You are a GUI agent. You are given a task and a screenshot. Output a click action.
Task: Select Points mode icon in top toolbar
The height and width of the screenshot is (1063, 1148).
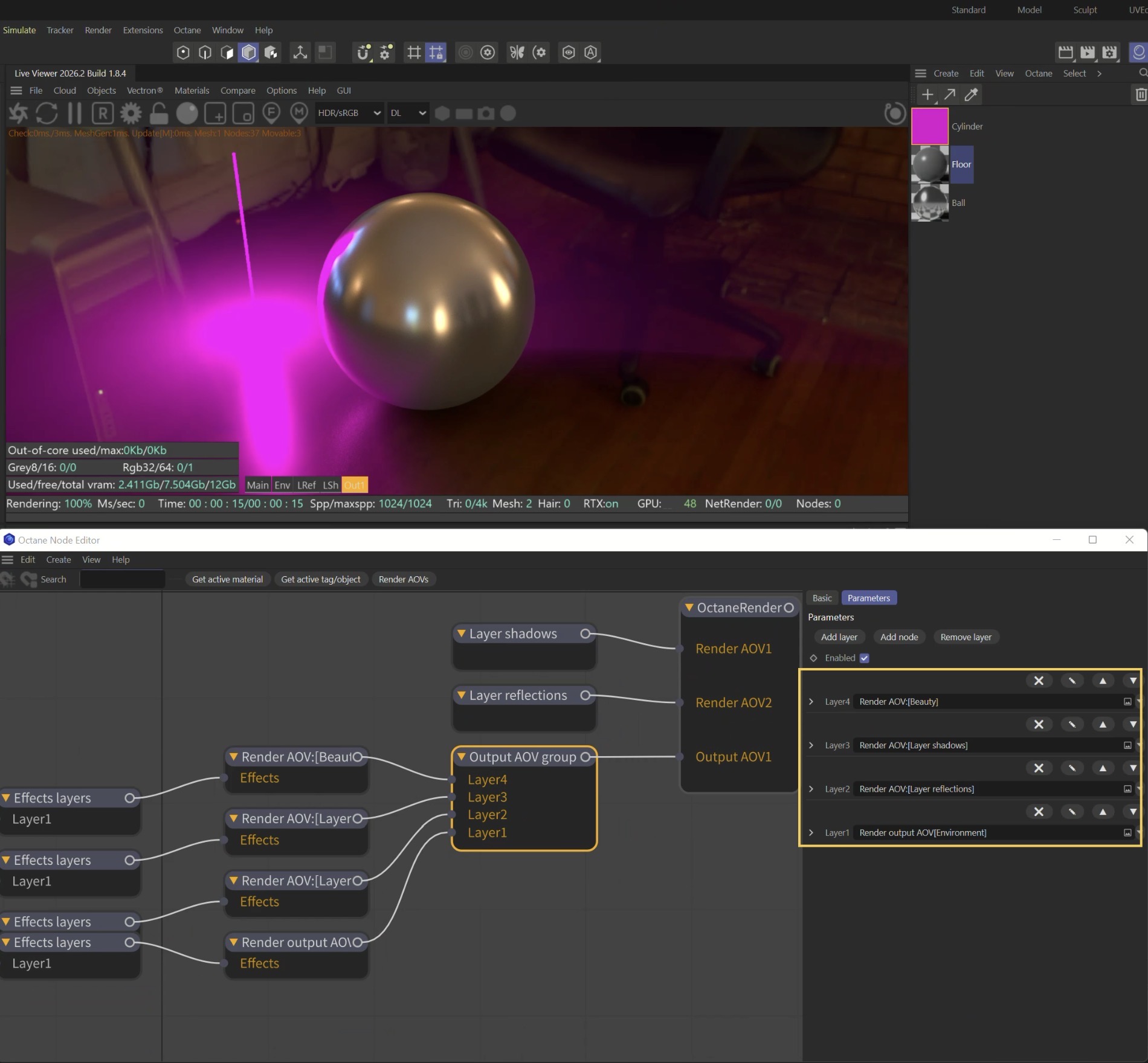click(x=183, y=53)
